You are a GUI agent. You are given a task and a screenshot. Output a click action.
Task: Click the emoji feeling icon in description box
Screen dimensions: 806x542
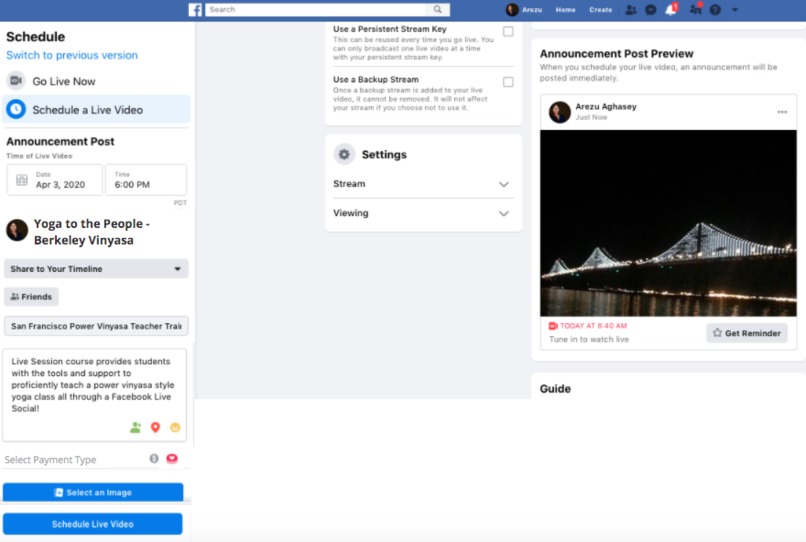tap(175, 427)
